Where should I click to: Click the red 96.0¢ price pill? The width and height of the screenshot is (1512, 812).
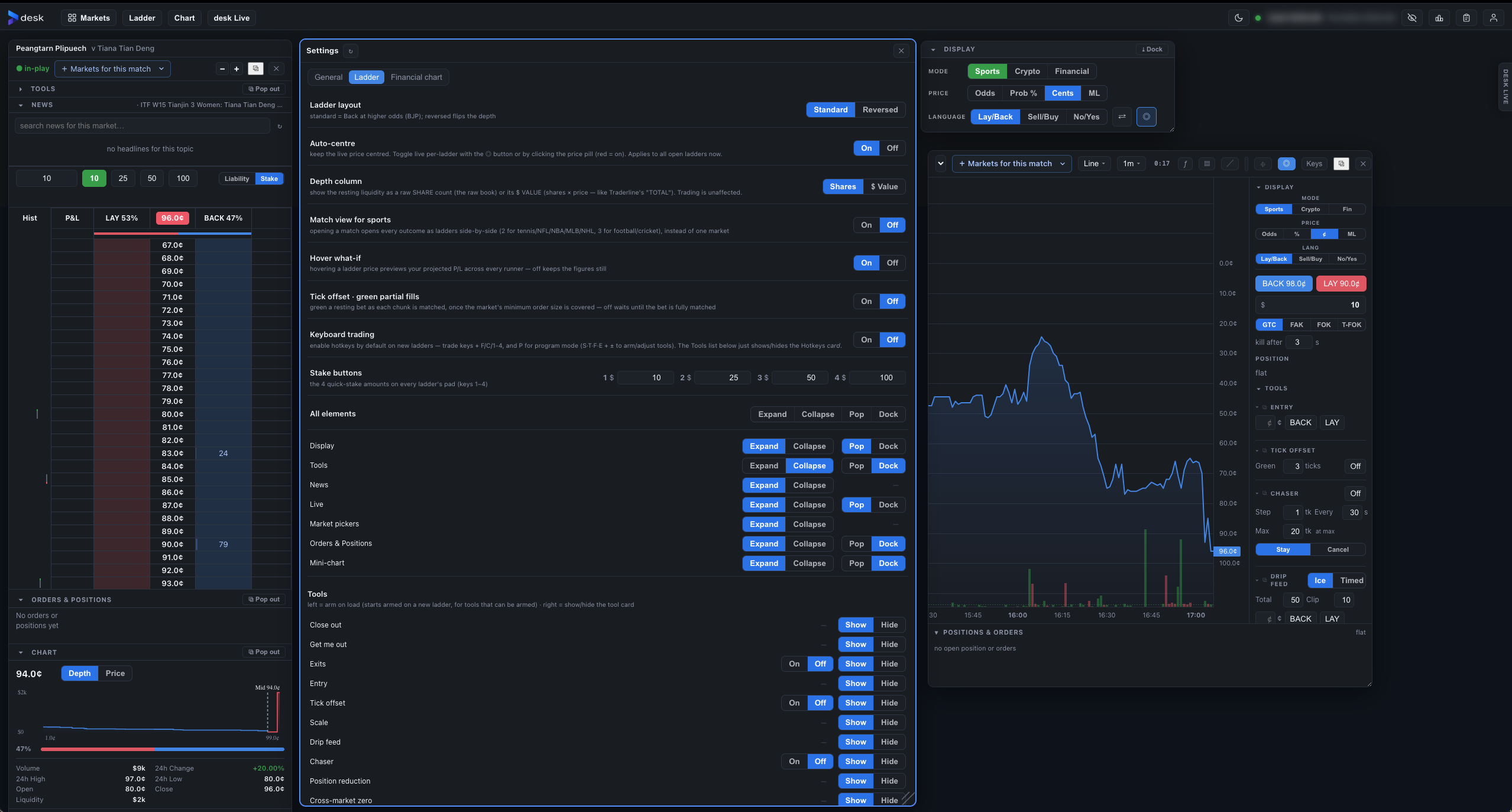point(172,218)
